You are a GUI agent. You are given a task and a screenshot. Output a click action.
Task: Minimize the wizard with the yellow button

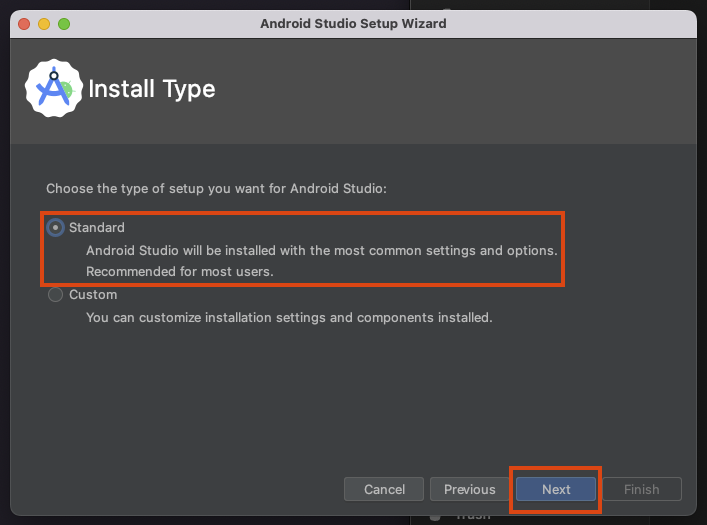pyautogui.click(x=44, y=24)
